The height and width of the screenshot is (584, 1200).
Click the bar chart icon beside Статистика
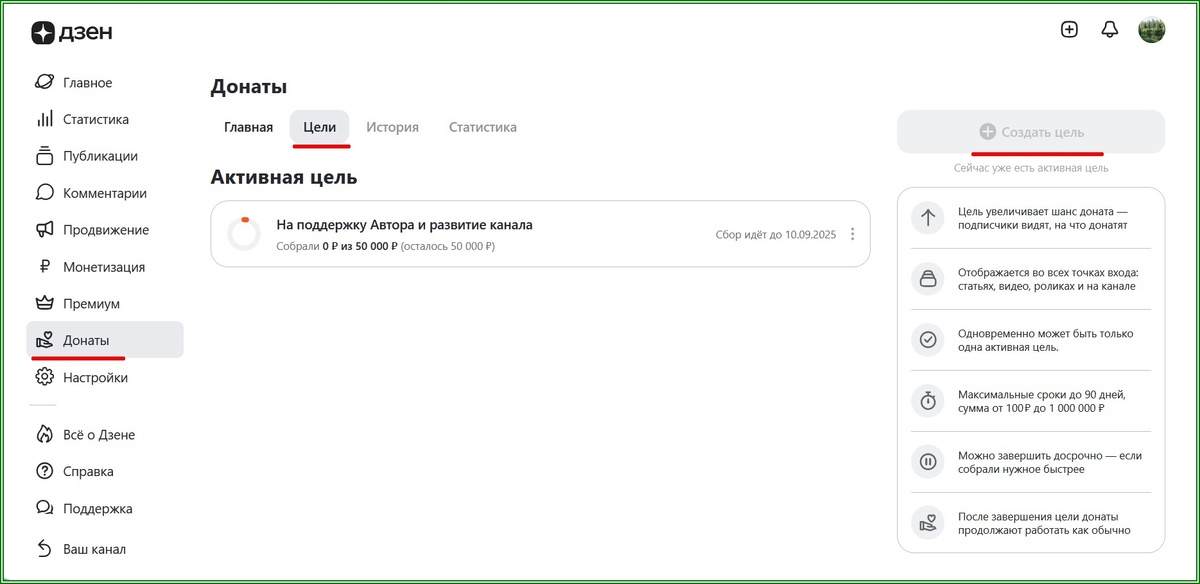click(x=44, y=119)
